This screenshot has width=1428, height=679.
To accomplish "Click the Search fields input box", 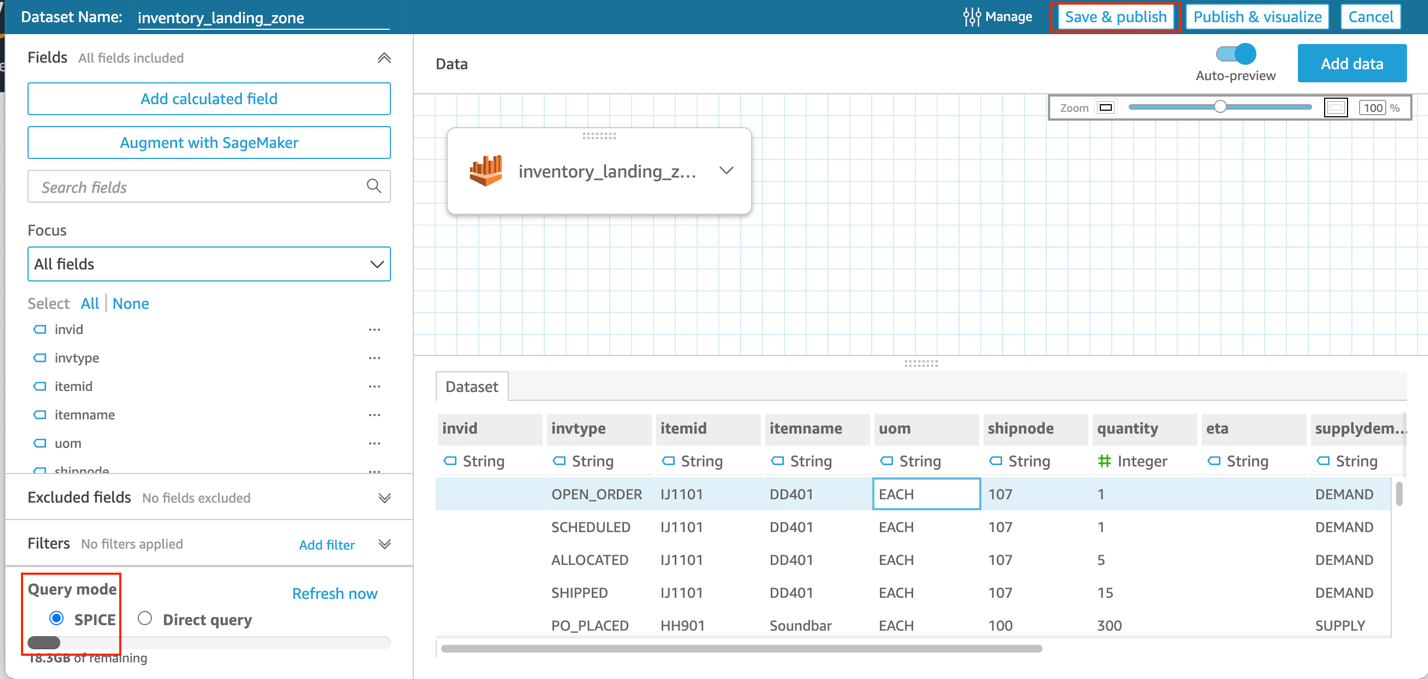I will pyautogui.click(x=209, y=187).
